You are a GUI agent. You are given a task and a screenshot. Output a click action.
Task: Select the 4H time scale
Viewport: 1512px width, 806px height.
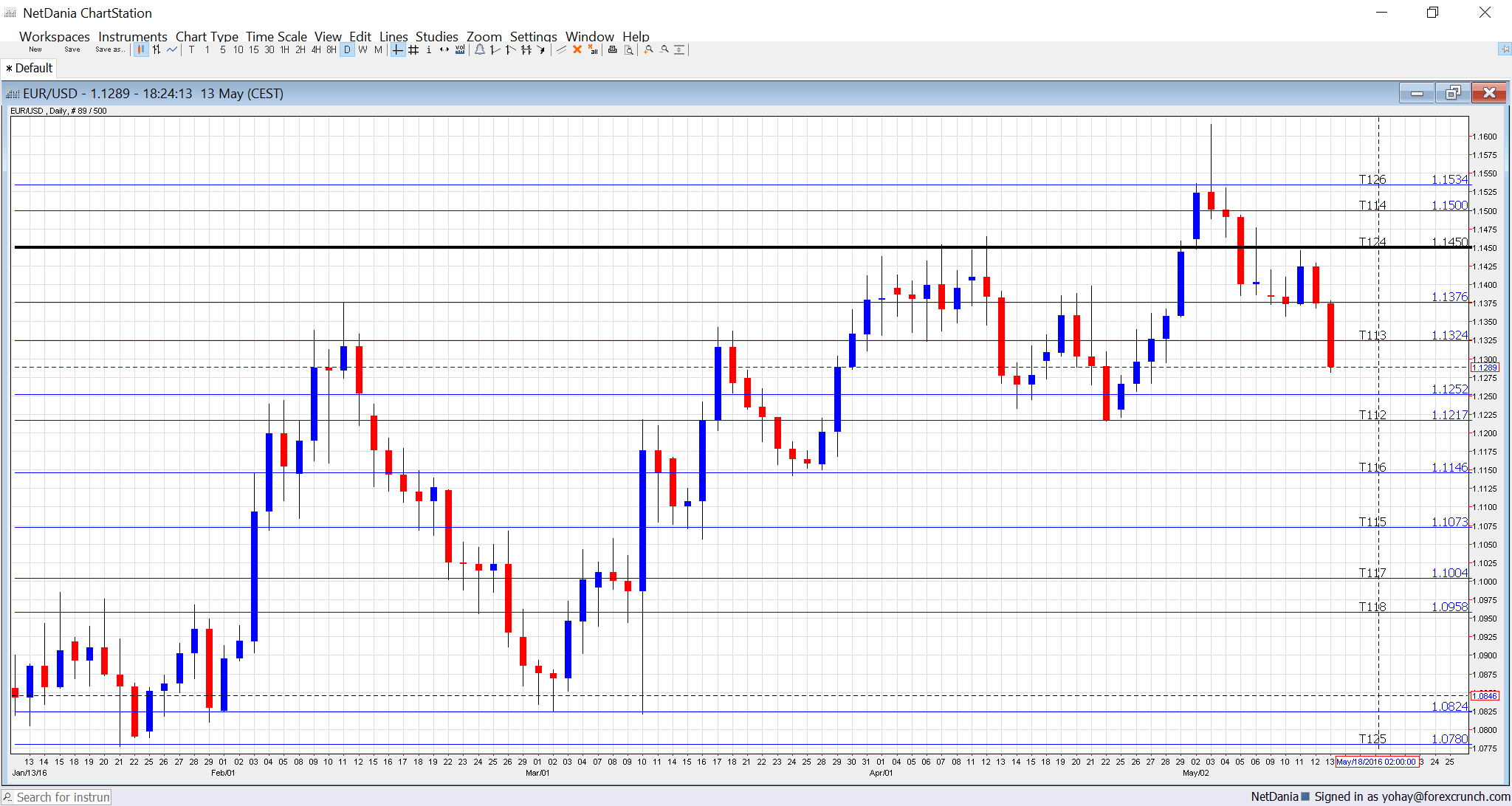tap(315, 49)
